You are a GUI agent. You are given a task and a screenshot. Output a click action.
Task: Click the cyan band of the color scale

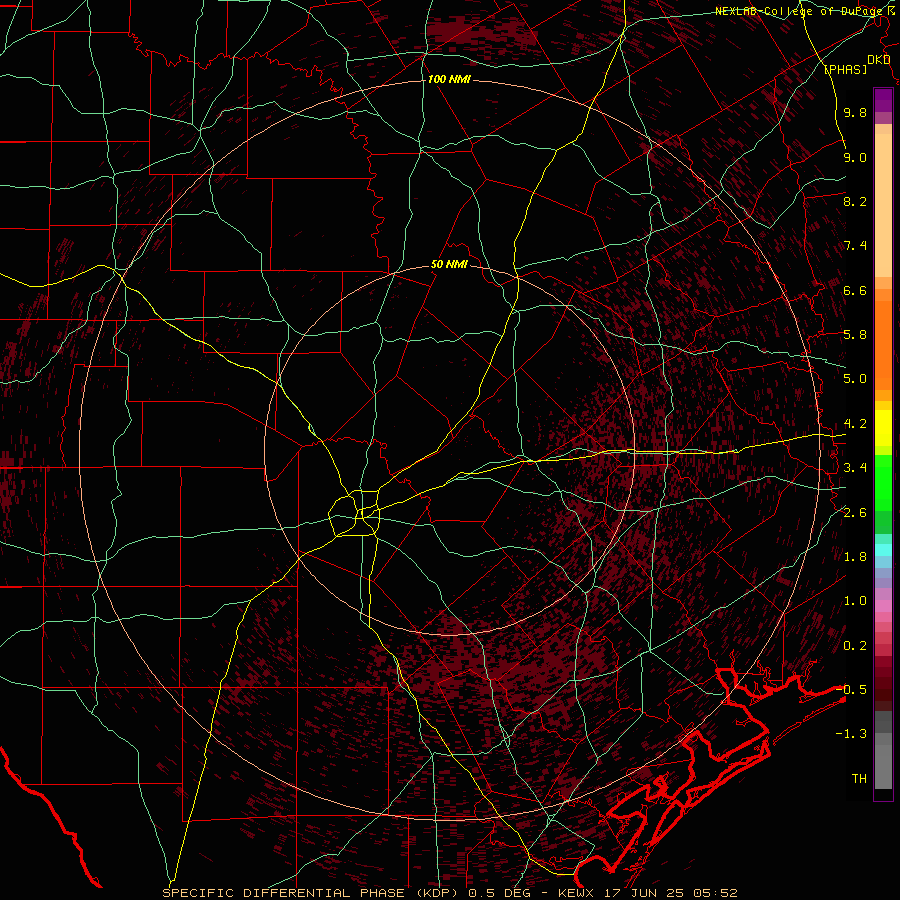point(883,549)
